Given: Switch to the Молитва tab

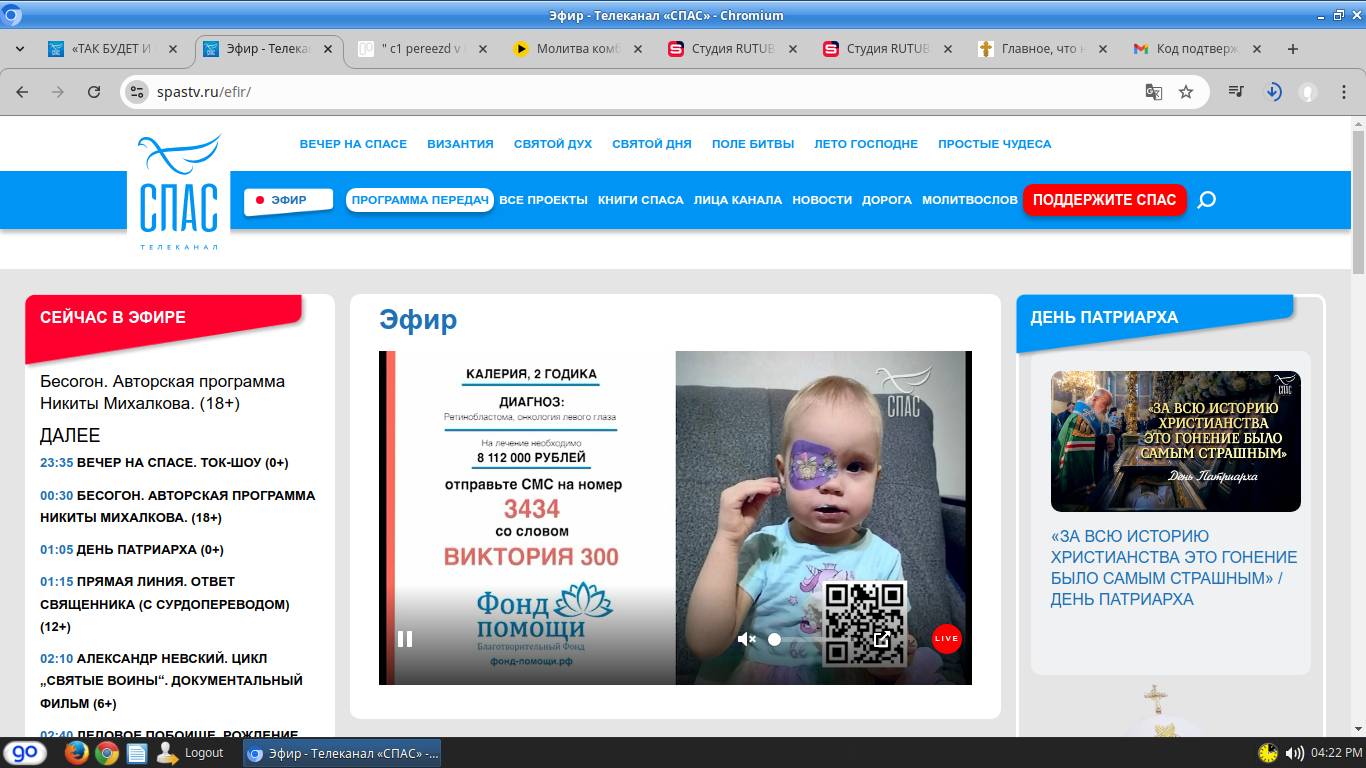Looking at the screenshot, I should coord(578,49).
